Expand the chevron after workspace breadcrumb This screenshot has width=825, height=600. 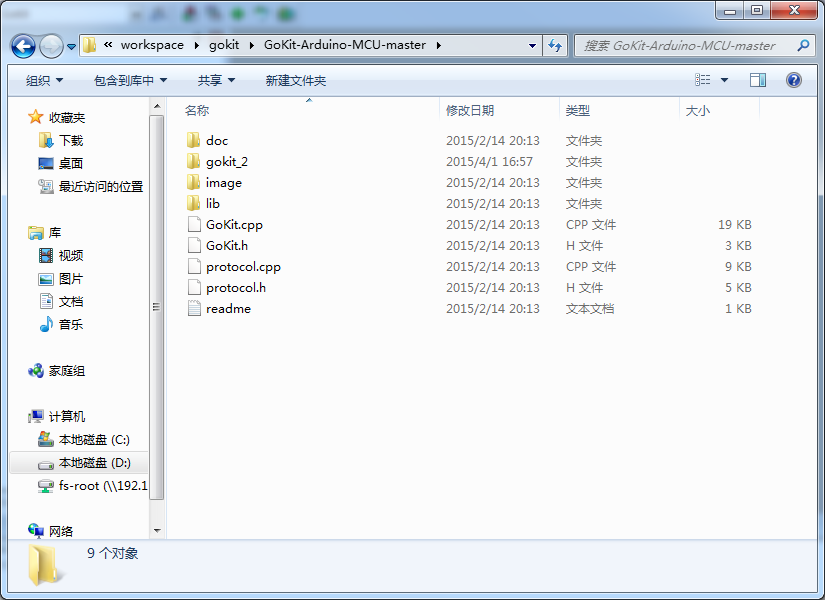click(x=197, y=46)
